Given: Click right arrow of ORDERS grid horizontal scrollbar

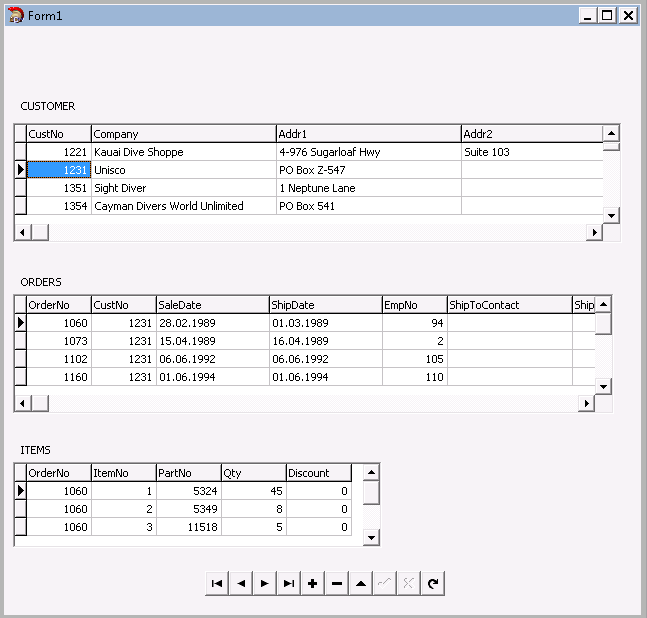Looking at the screenshot, I should pos(586,403).
